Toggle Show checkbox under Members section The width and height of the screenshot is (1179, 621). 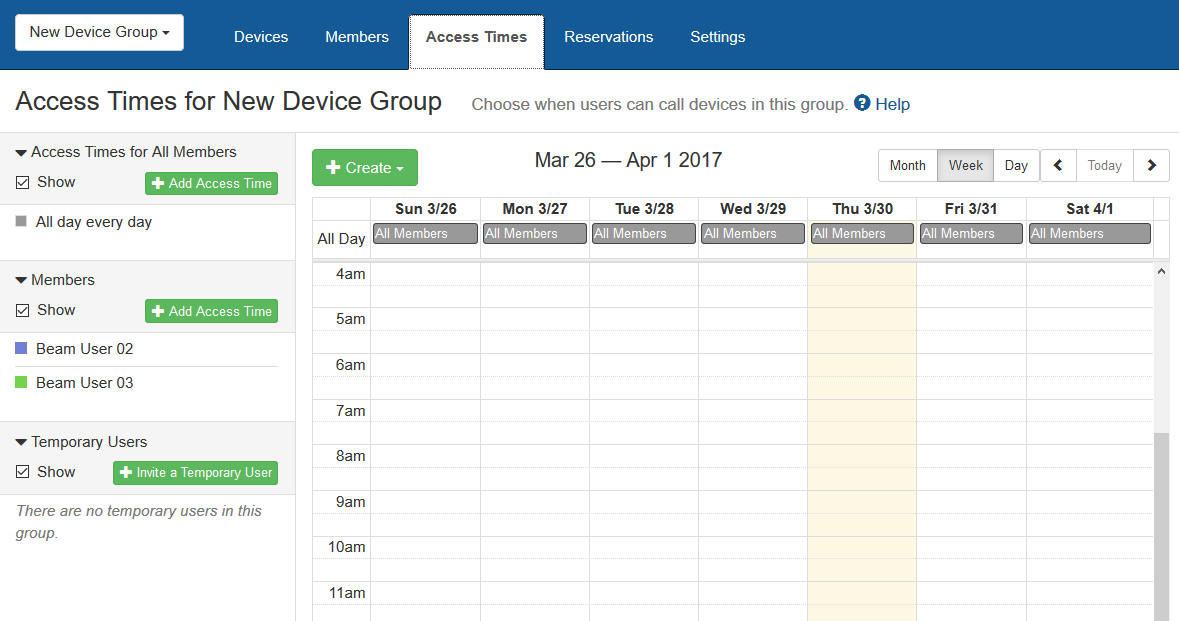tap(23, 311)
